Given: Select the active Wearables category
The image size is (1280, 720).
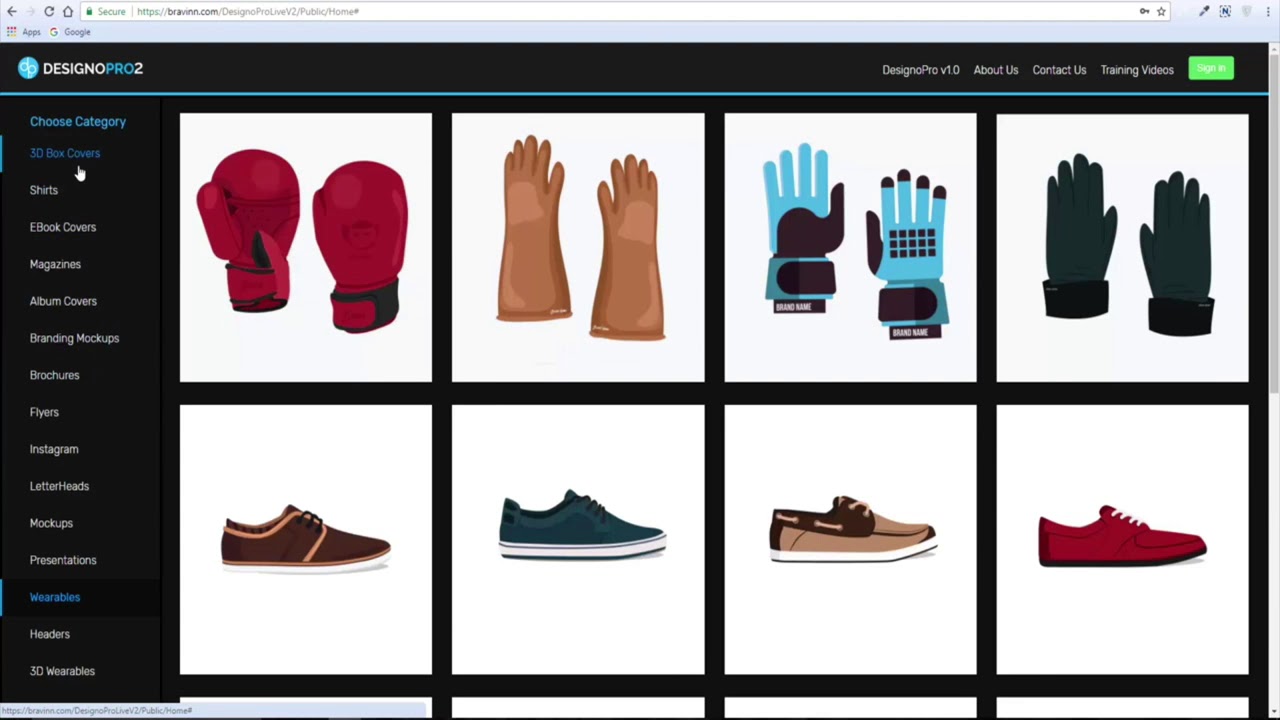Looking at the screenshot, I should (x=55, y=597).
